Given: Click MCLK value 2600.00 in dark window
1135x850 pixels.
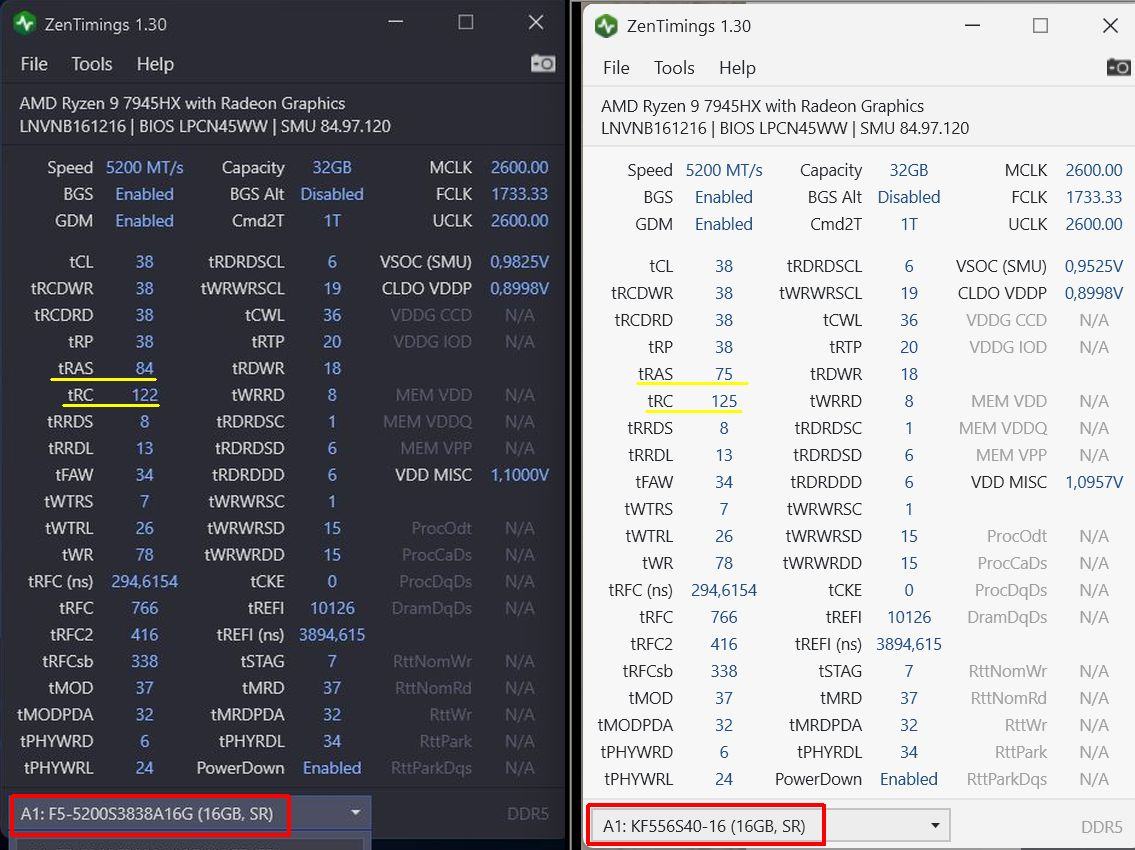Looking at the screenshot, I should point(519,167).
